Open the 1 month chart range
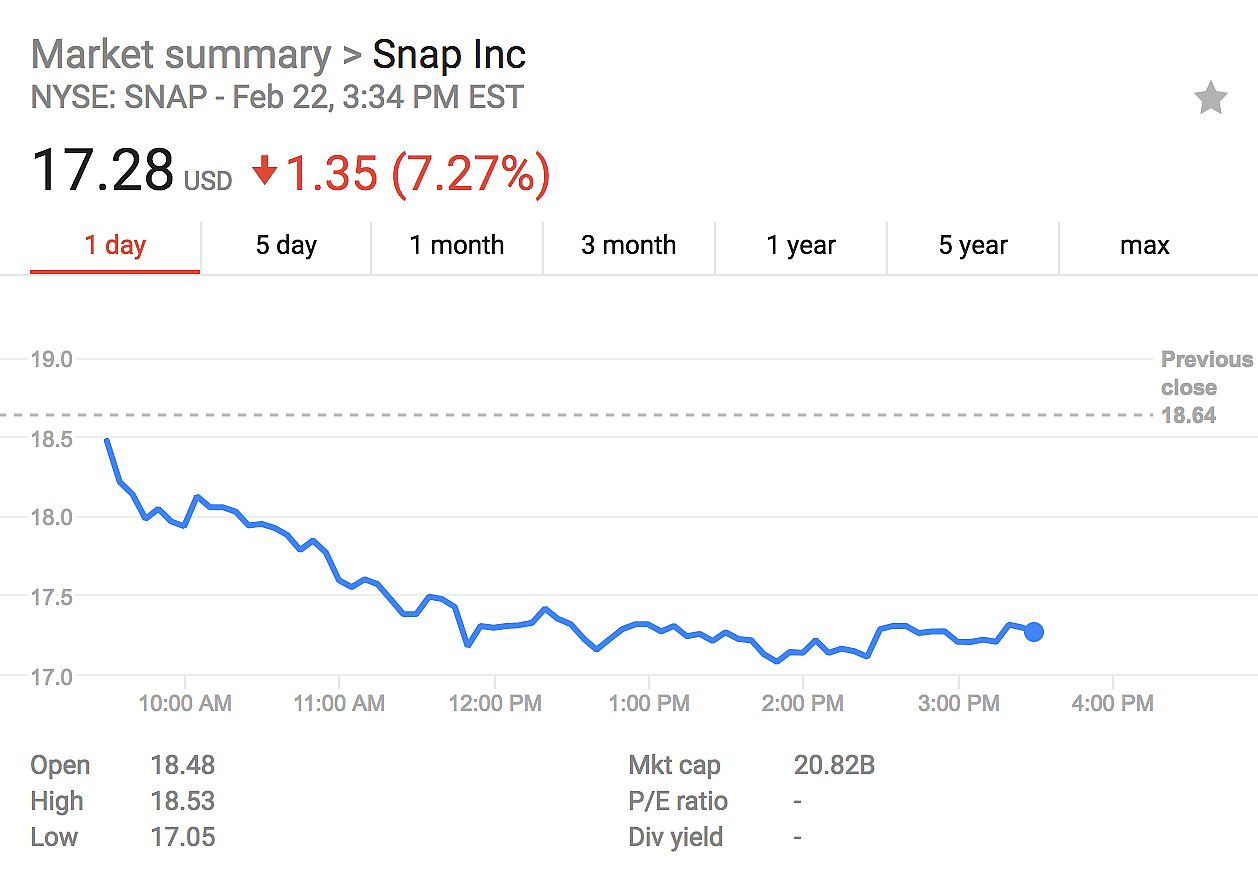Viewport: 1258px width, 882px height. 457,245
